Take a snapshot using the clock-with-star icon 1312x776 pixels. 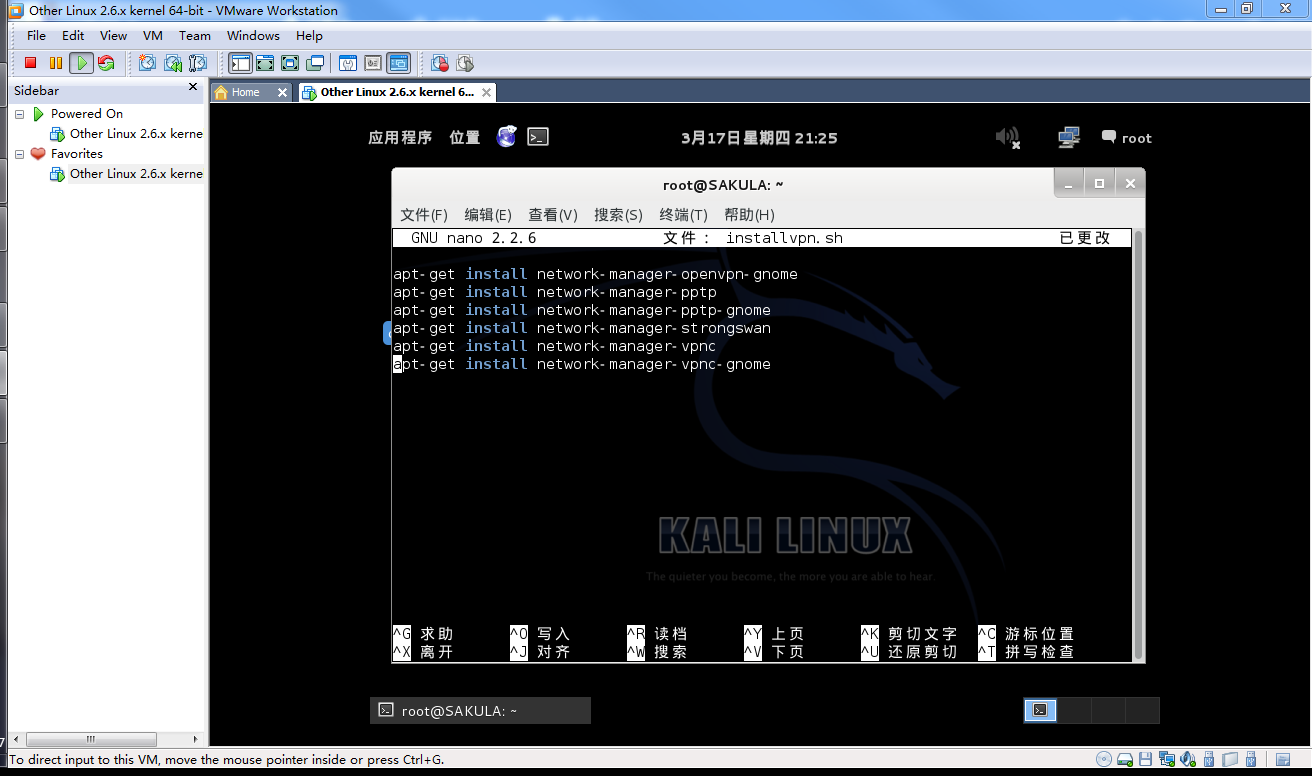(147, 63)
